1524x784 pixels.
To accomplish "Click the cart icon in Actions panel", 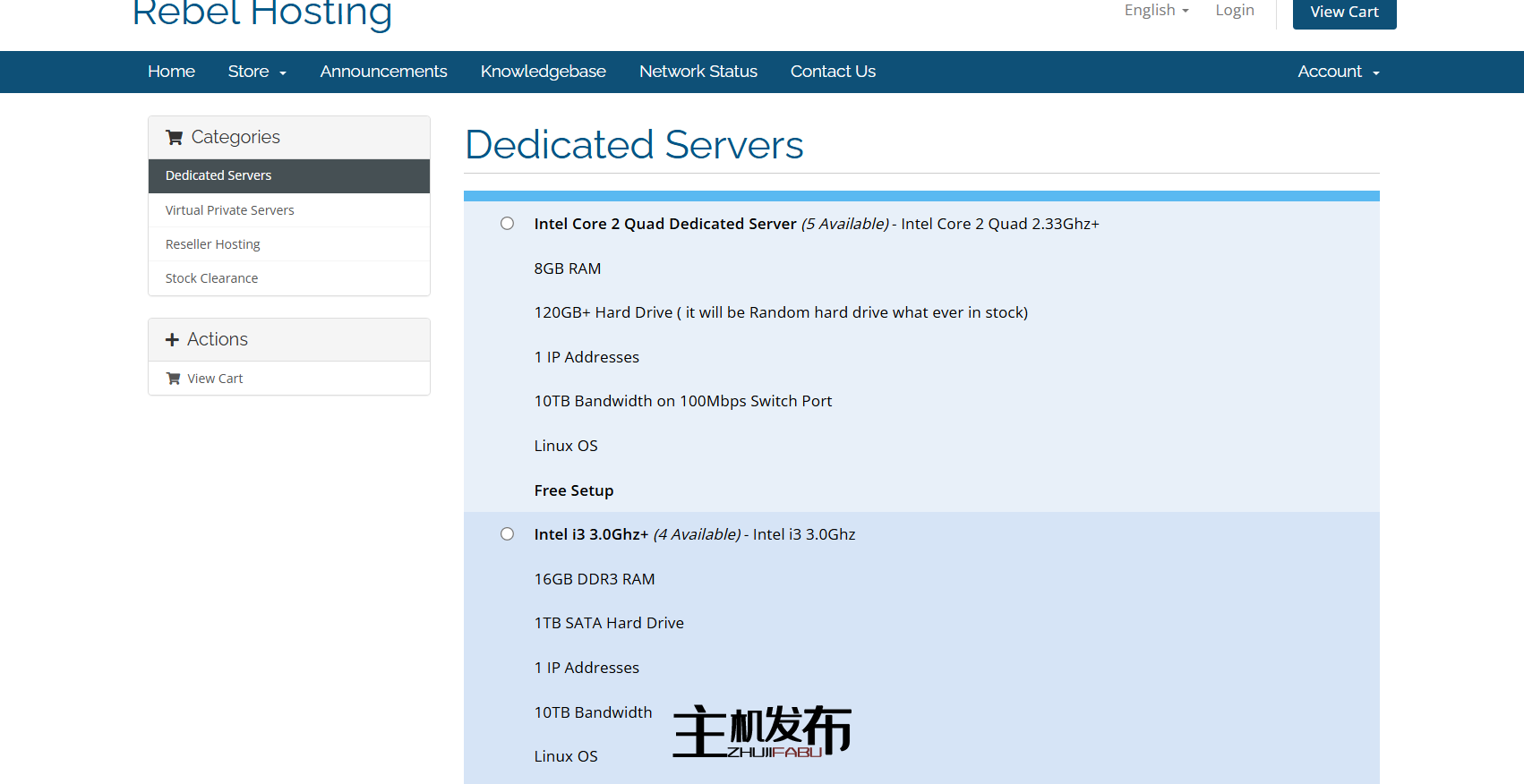I will point(173,379).
